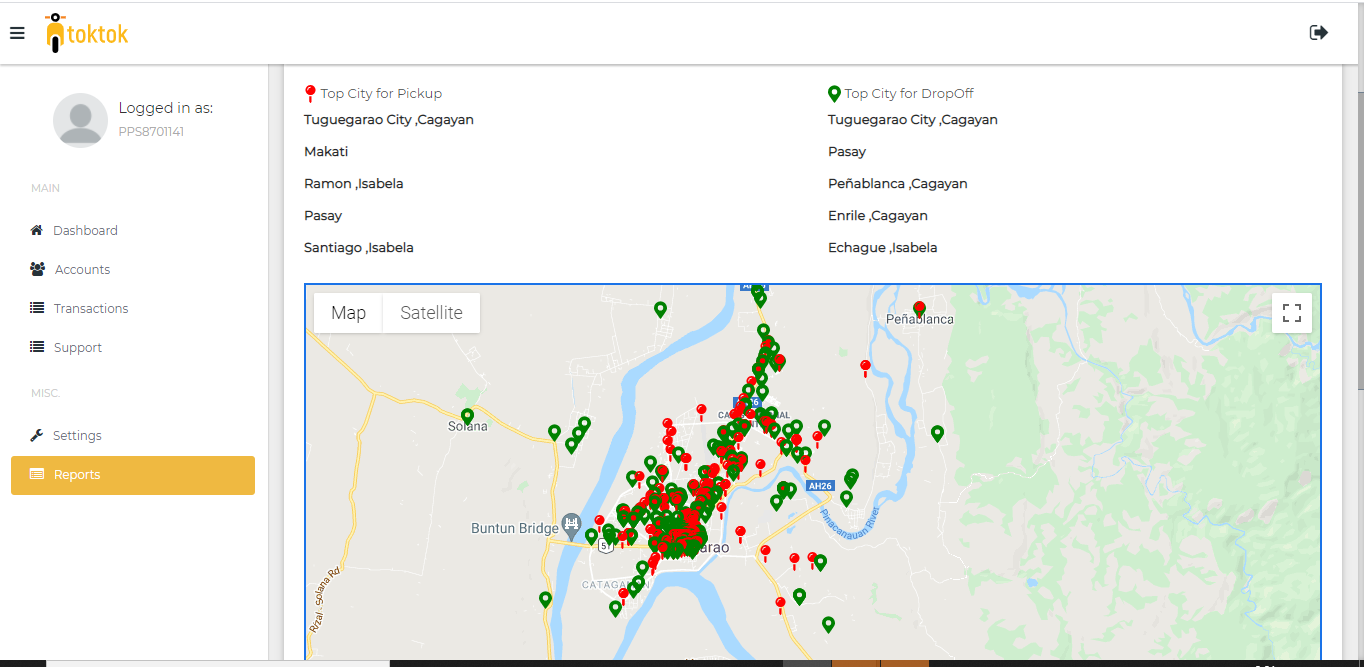
Task: Click dropoff city Peñablanca, Cagayan
Action: click(898, 184)
